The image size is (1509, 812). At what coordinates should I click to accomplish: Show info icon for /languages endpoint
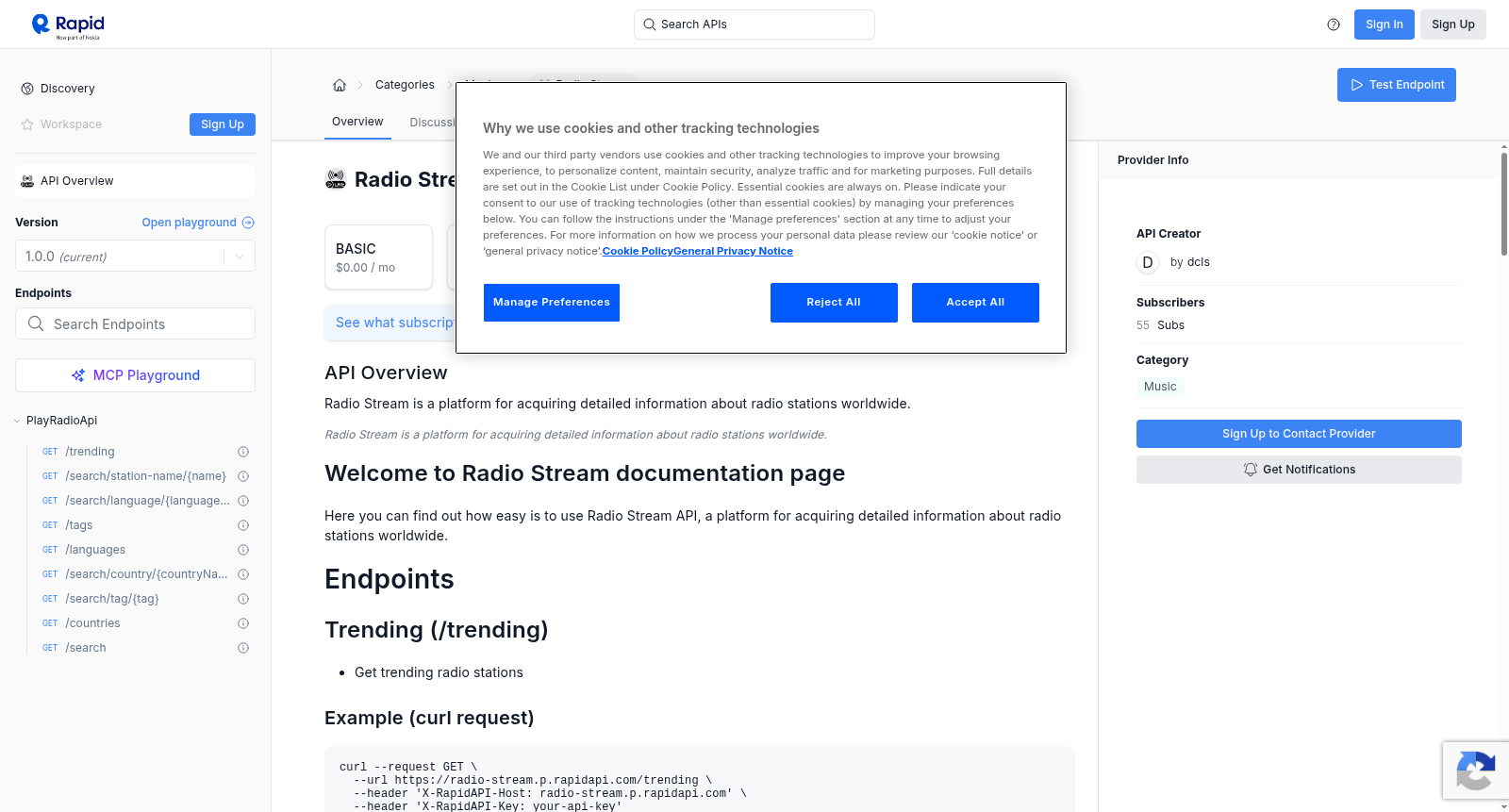[x=243, y=550]
